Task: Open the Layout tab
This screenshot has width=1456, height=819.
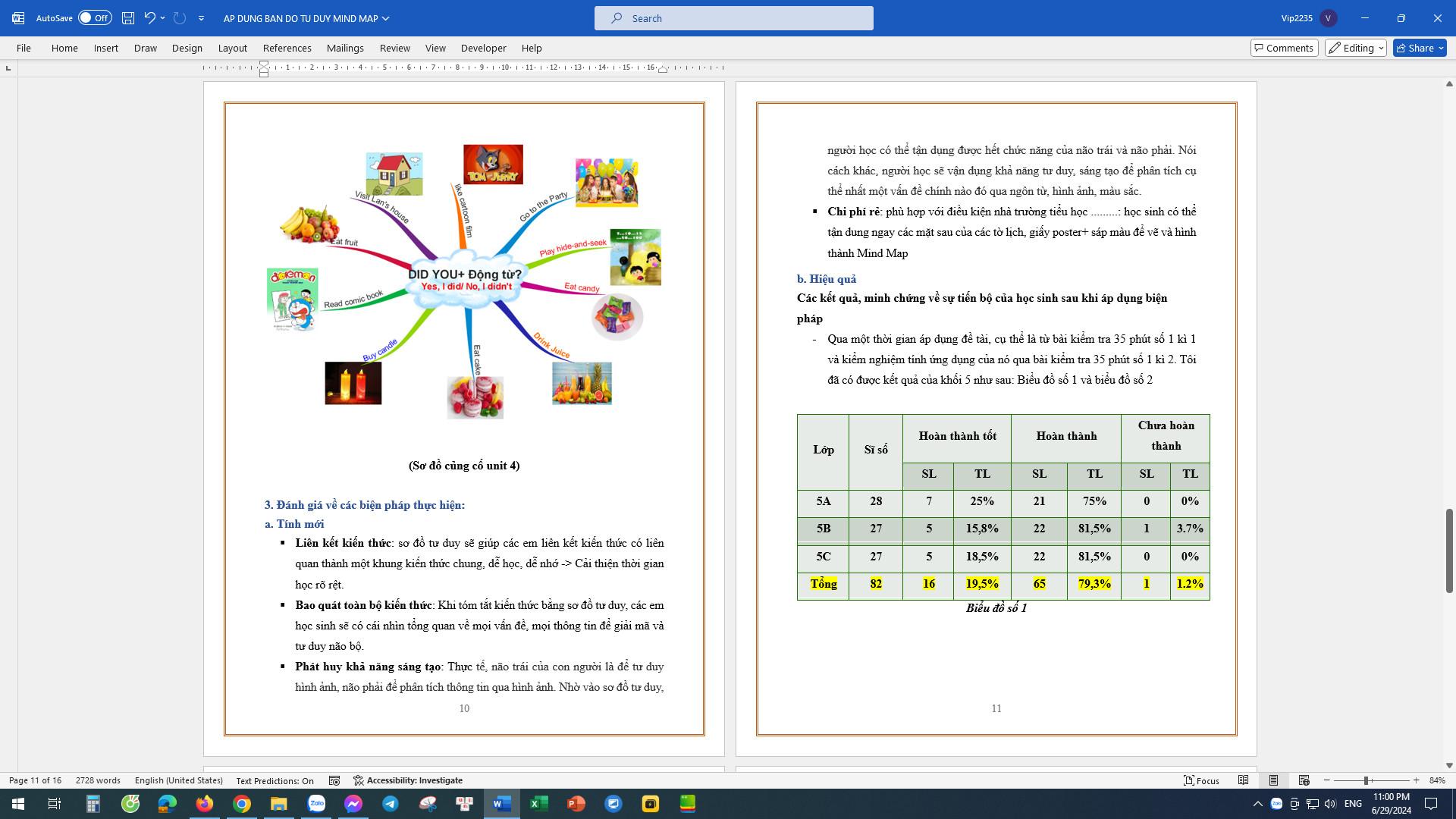Action: point(232,48)
